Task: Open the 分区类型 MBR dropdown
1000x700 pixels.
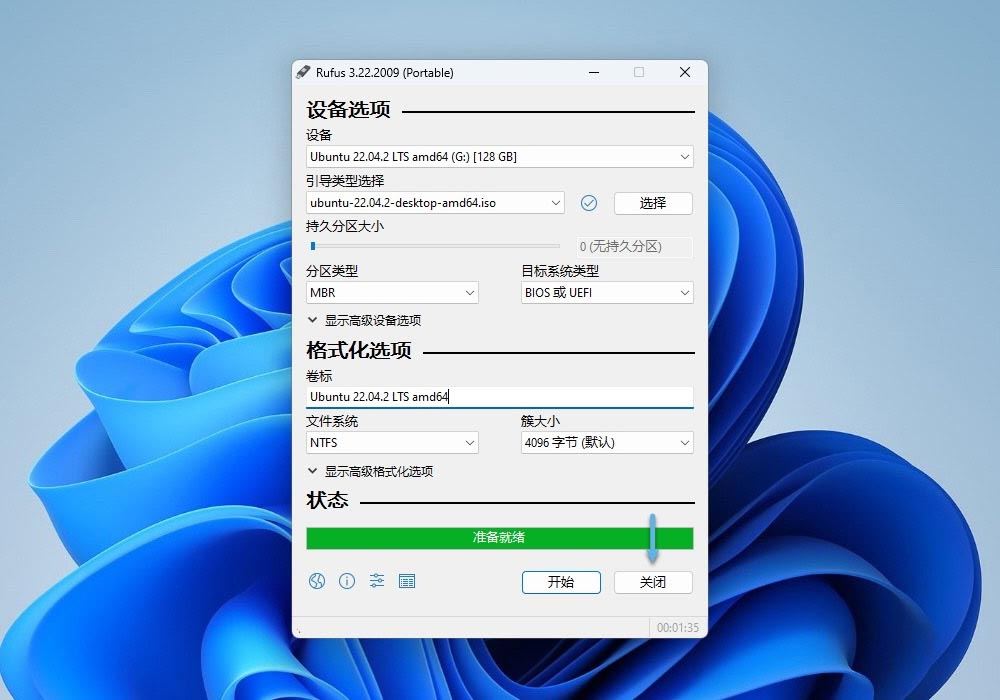Action: (x=392, y=293)
